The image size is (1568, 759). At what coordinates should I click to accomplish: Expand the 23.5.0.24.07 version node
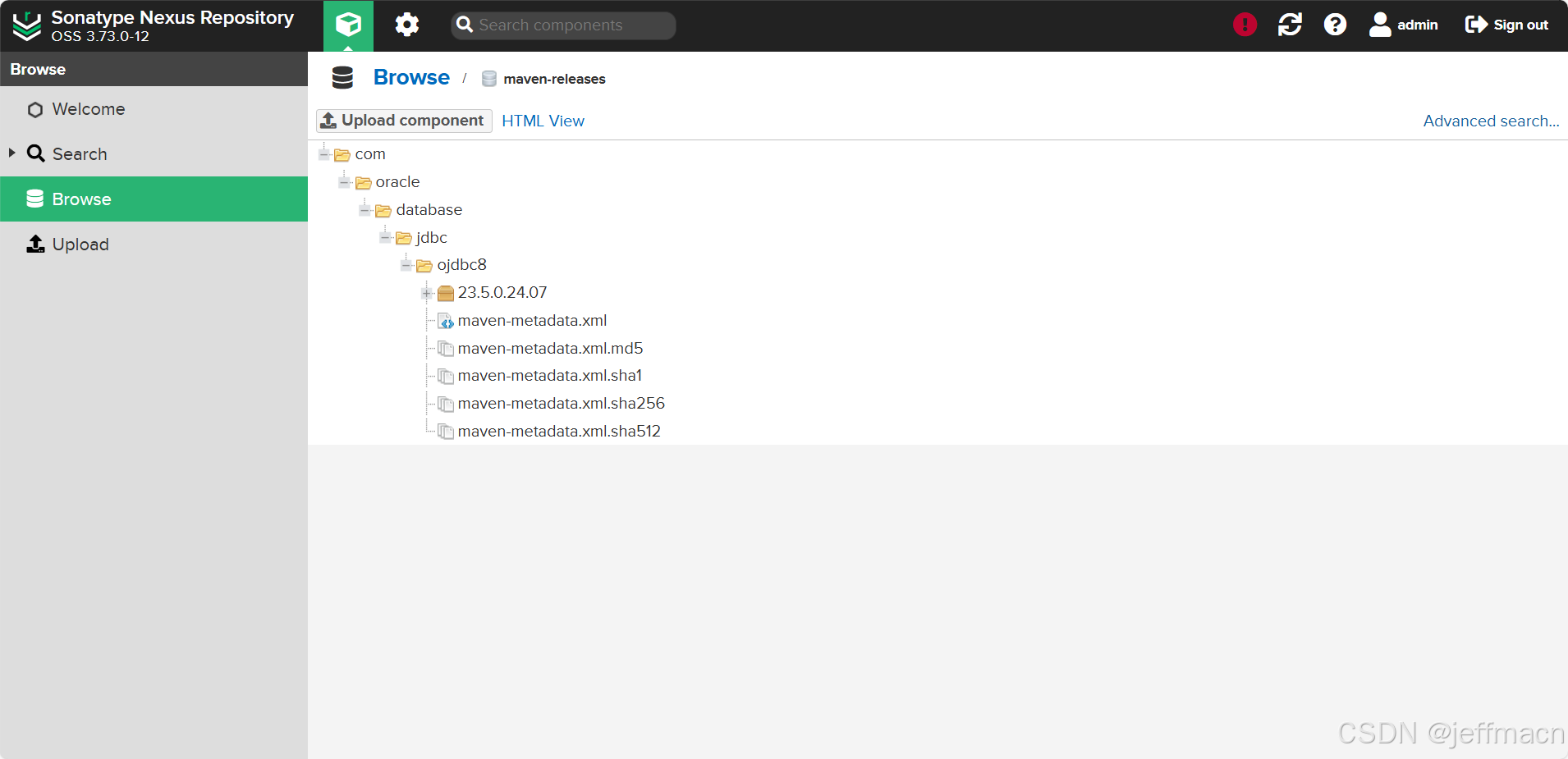click(427, 293)
